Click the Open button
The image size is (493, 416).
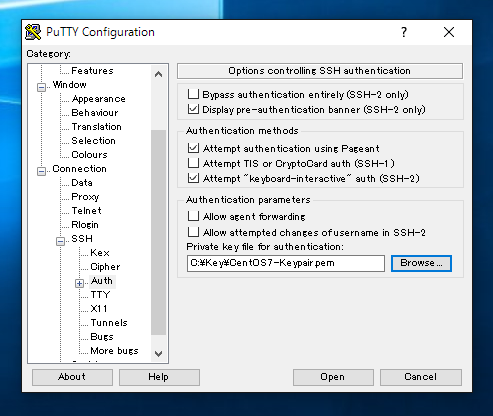pyautogui.click(x=333, y=377)
